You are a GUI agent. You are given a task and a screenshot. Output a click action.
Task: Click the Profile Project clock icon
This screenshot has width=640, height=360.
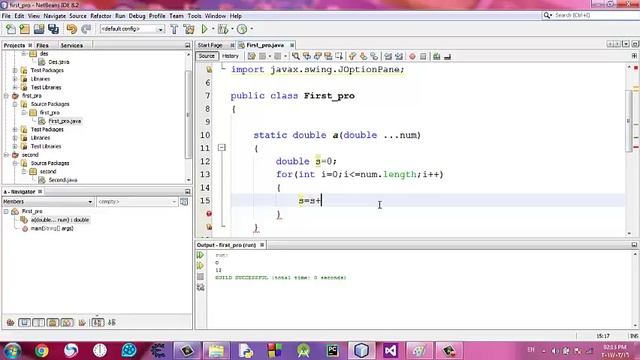(242, 29)
